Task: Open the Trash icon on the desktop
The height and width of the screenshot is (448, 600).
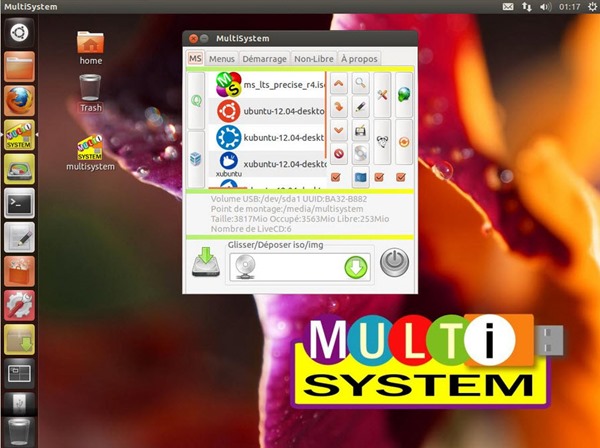Action: (90, 93)
